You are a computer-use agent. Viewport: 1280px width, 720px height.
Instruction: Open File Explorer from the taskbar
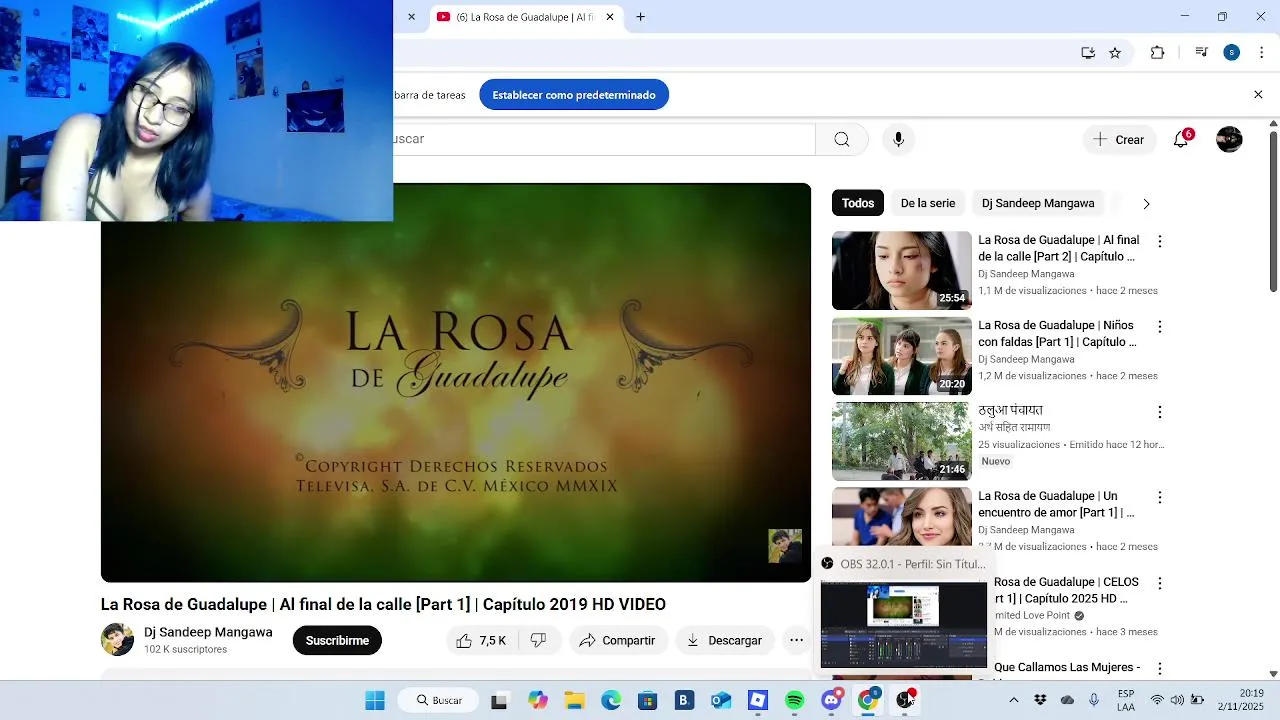[574, 700]
